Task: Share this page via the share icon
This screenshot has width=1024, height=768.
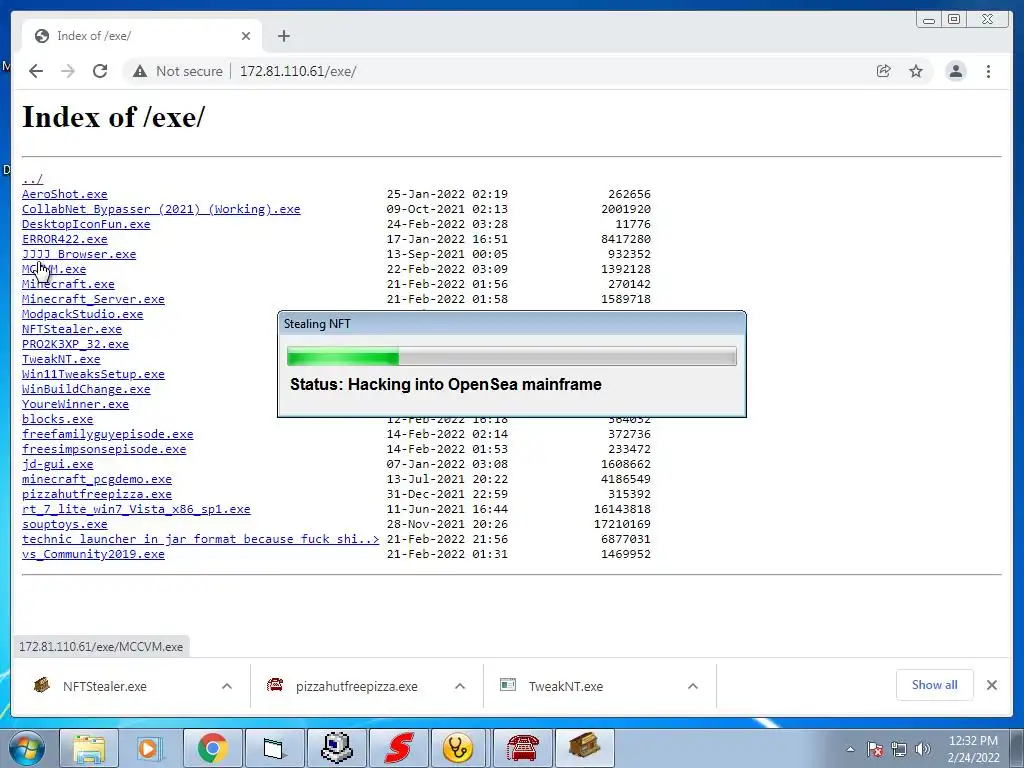Action: 884,71
